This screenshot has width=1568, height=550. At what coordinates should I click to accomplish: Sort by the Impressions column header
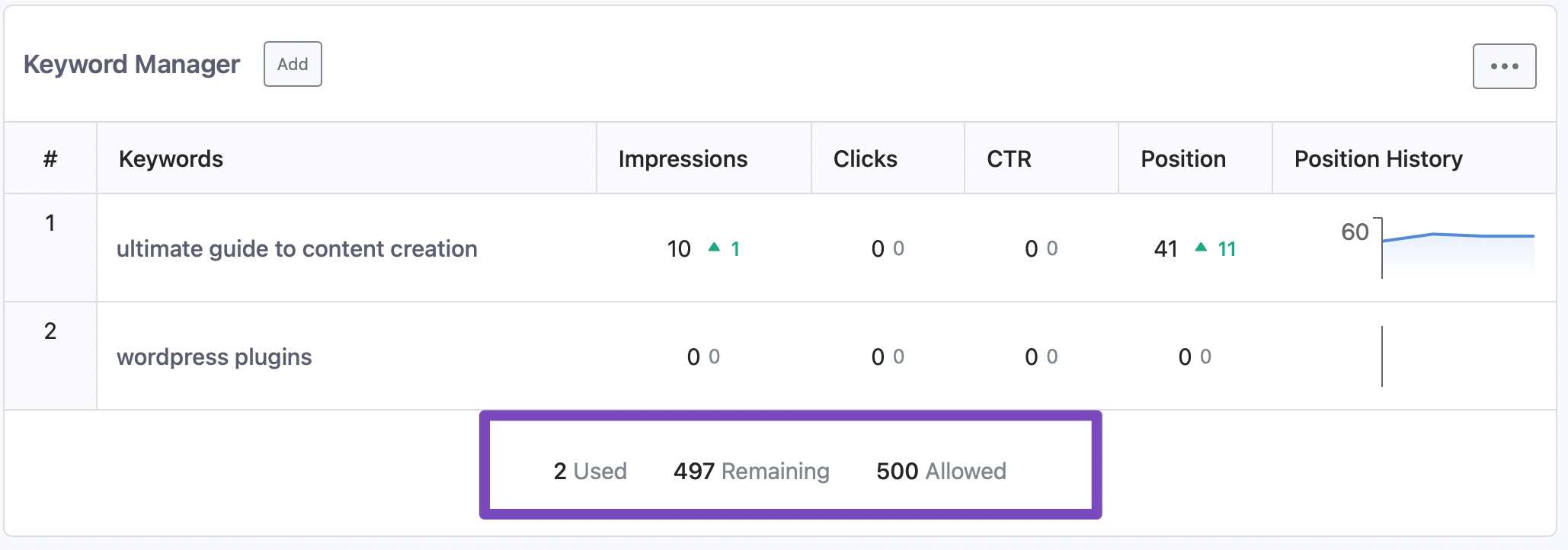coord(683,158)
